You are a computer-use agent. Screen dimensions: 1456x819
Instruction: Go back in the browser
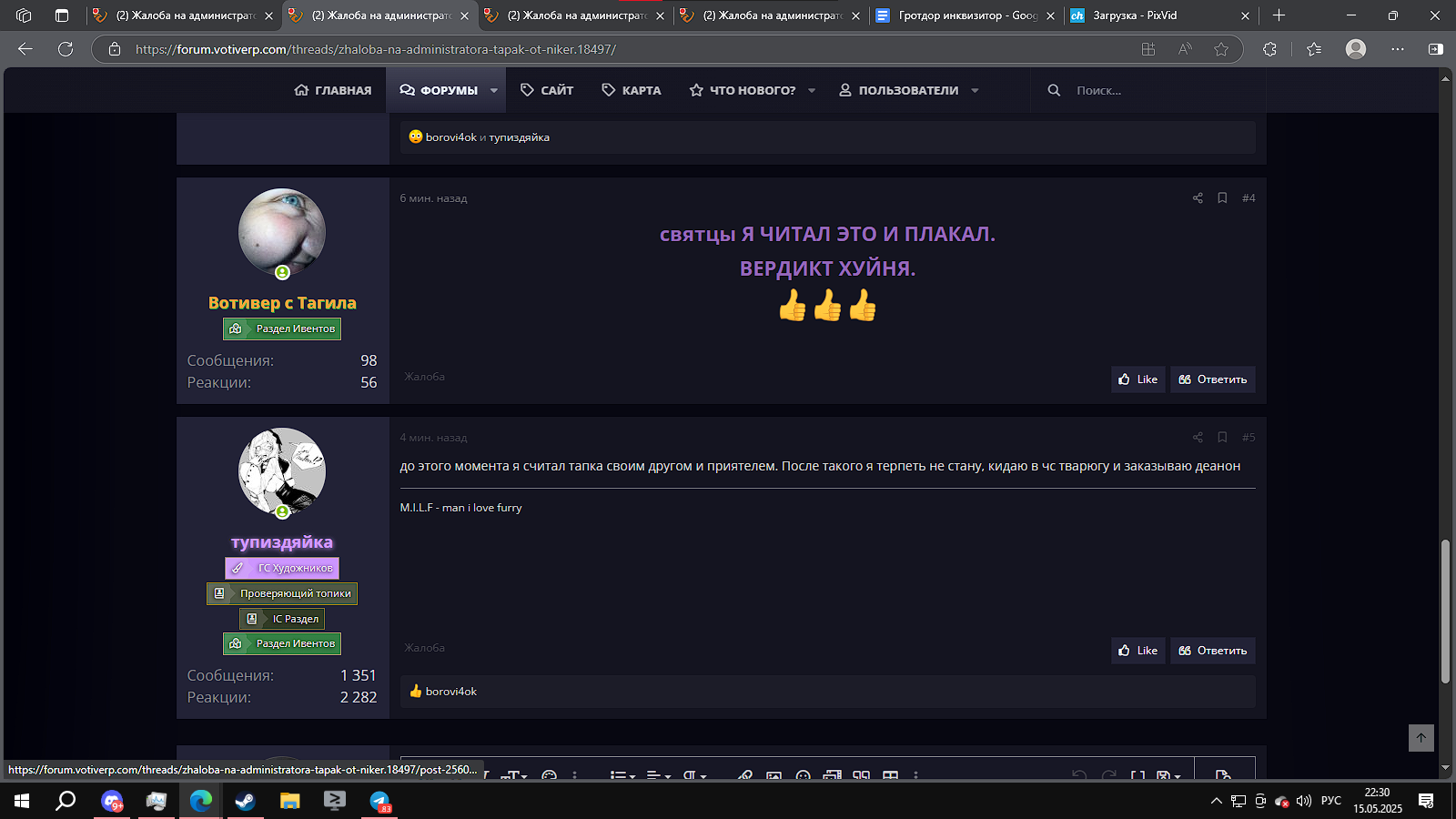point(25,49)
